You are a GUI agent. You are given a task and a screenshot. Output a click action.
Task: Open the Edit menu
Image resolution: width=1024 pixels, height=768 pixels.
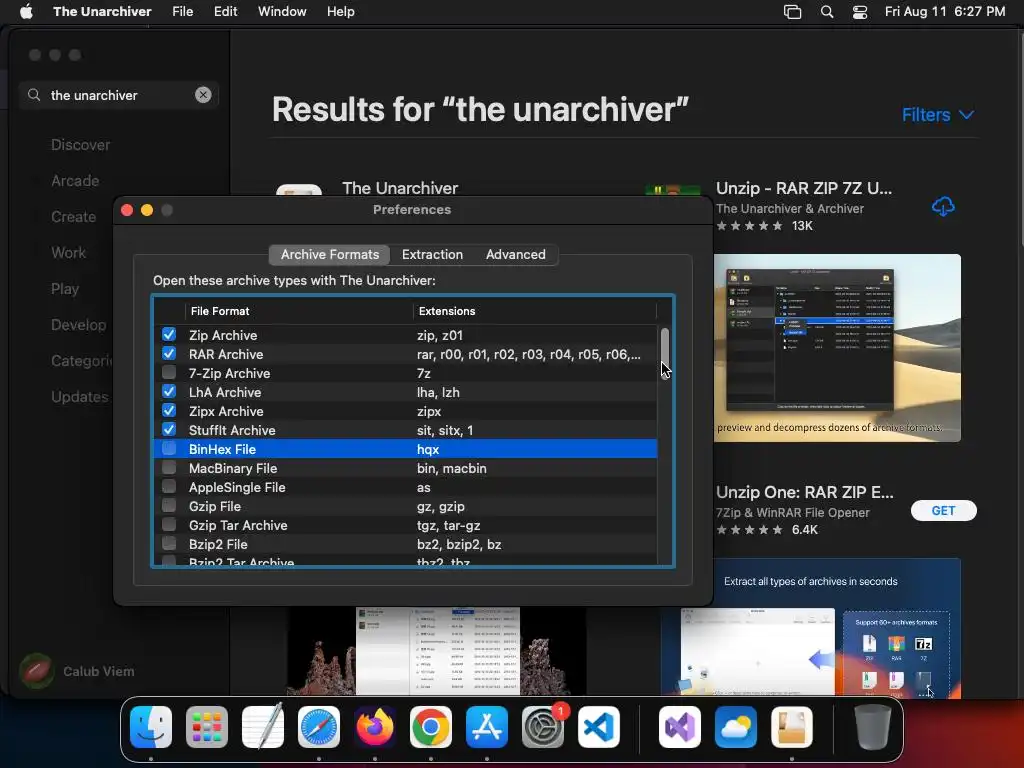point(225,11)
